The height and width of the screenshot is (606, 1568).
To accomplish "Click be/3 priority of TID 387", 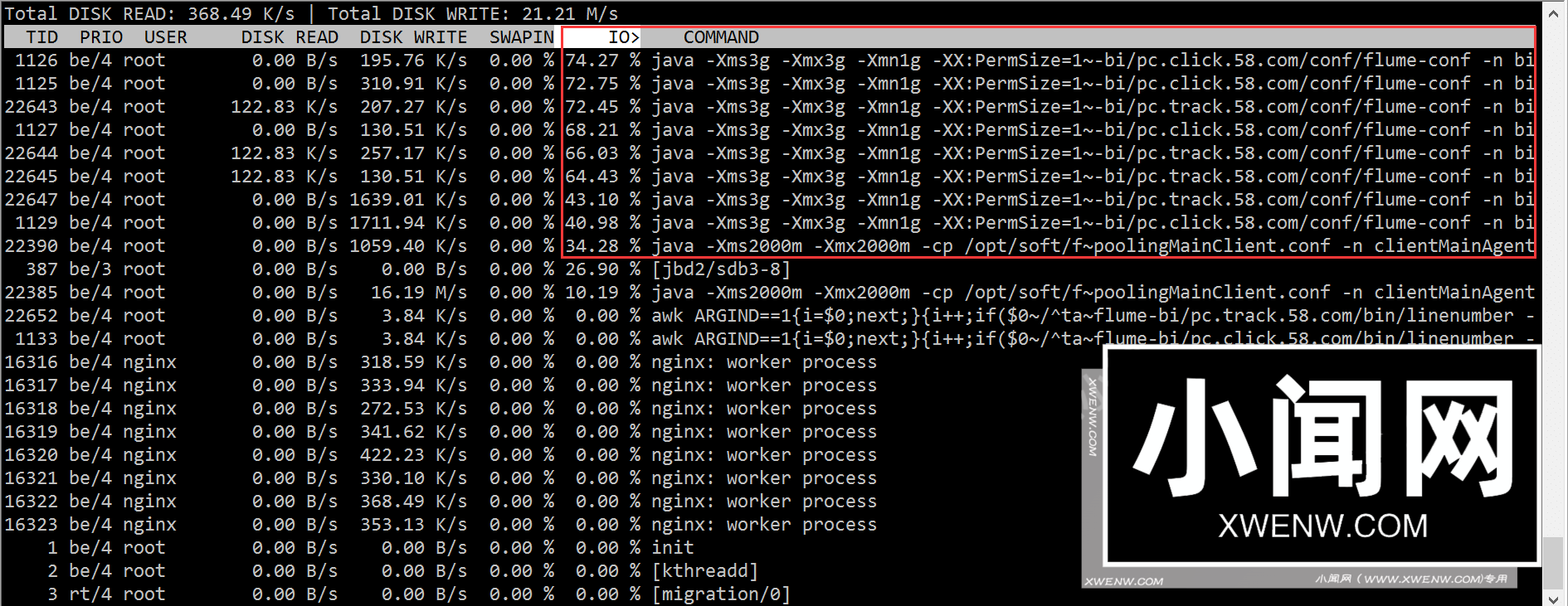I will coord(90,269).
